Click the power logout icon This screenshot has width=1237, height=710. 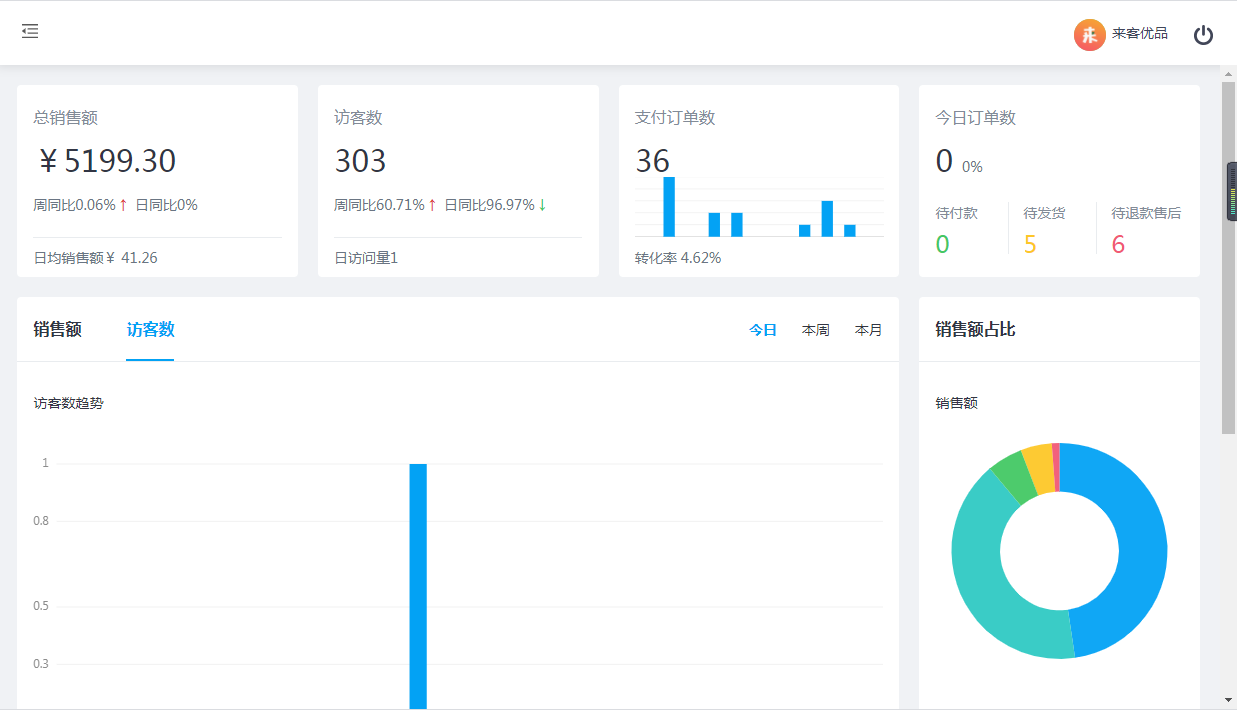pyautogui.click(x=1203, y=35)
